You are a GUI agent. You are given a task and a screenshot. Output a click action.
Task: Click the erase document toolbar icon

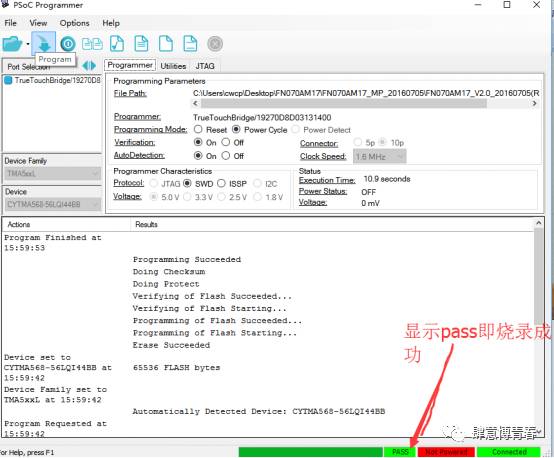(x=190, y=44)
